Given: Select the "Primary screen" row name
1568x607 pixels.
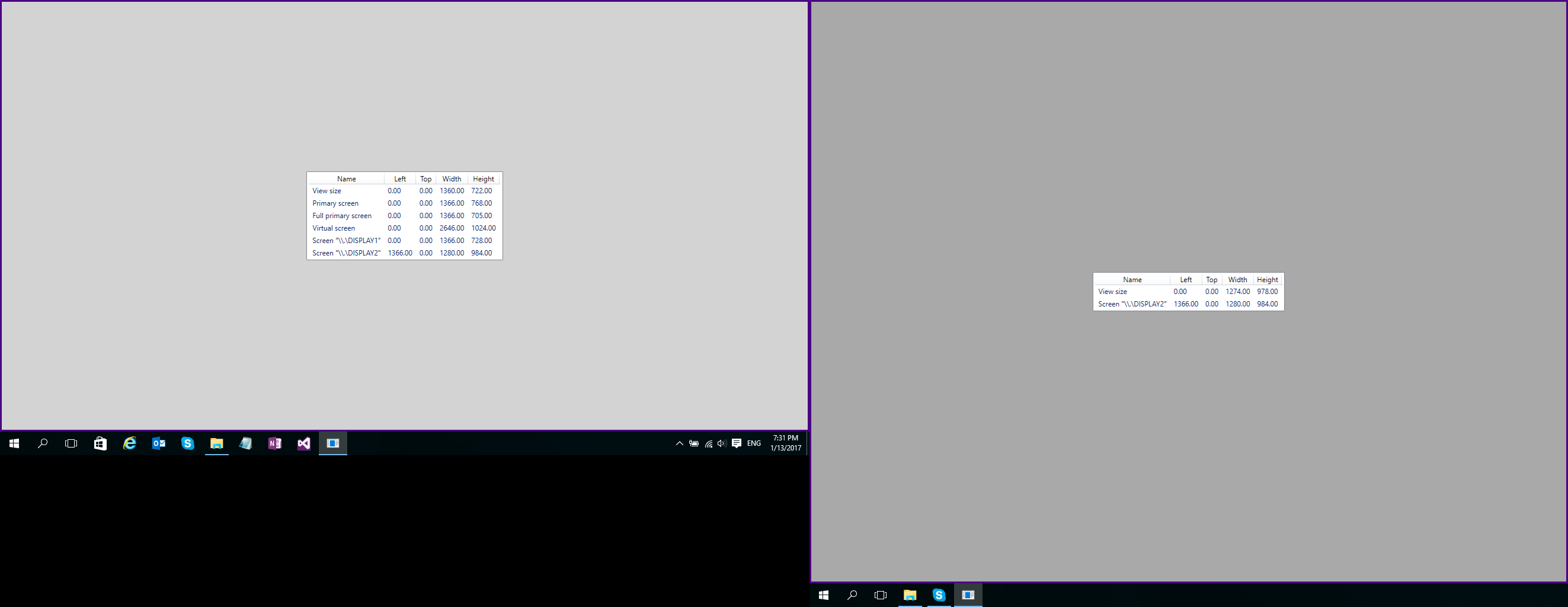Looking at the screenshot, I should [335, 203].
